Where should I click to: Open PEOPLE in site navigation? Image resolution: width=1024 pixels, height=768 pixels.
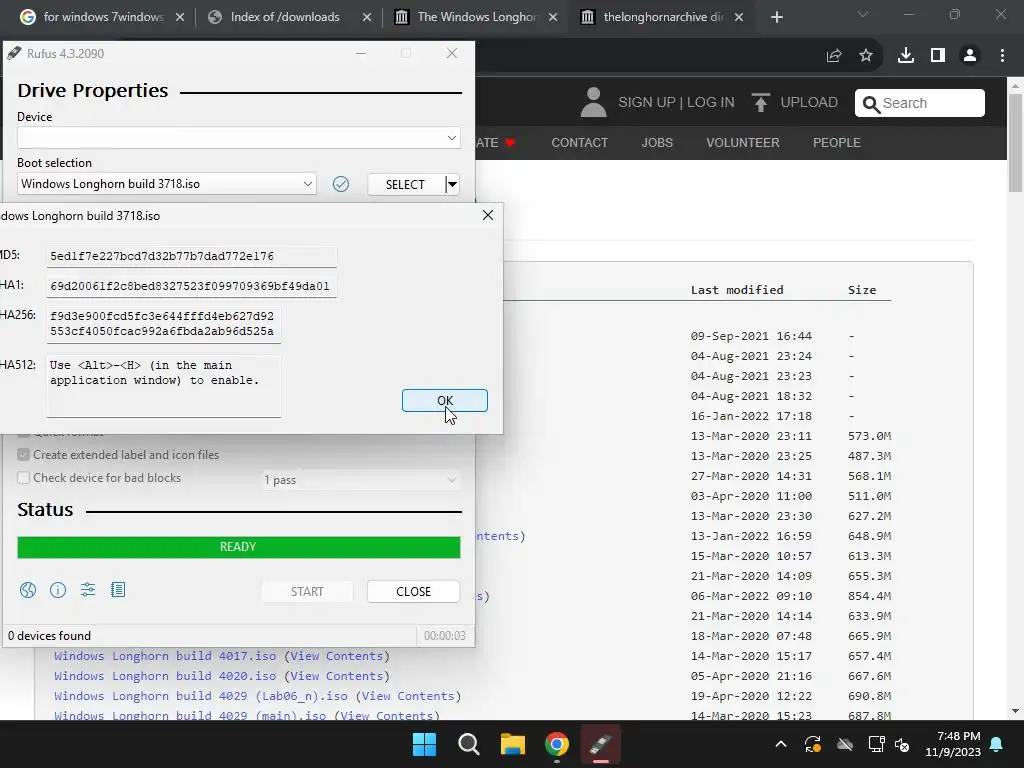coord(837,142)
